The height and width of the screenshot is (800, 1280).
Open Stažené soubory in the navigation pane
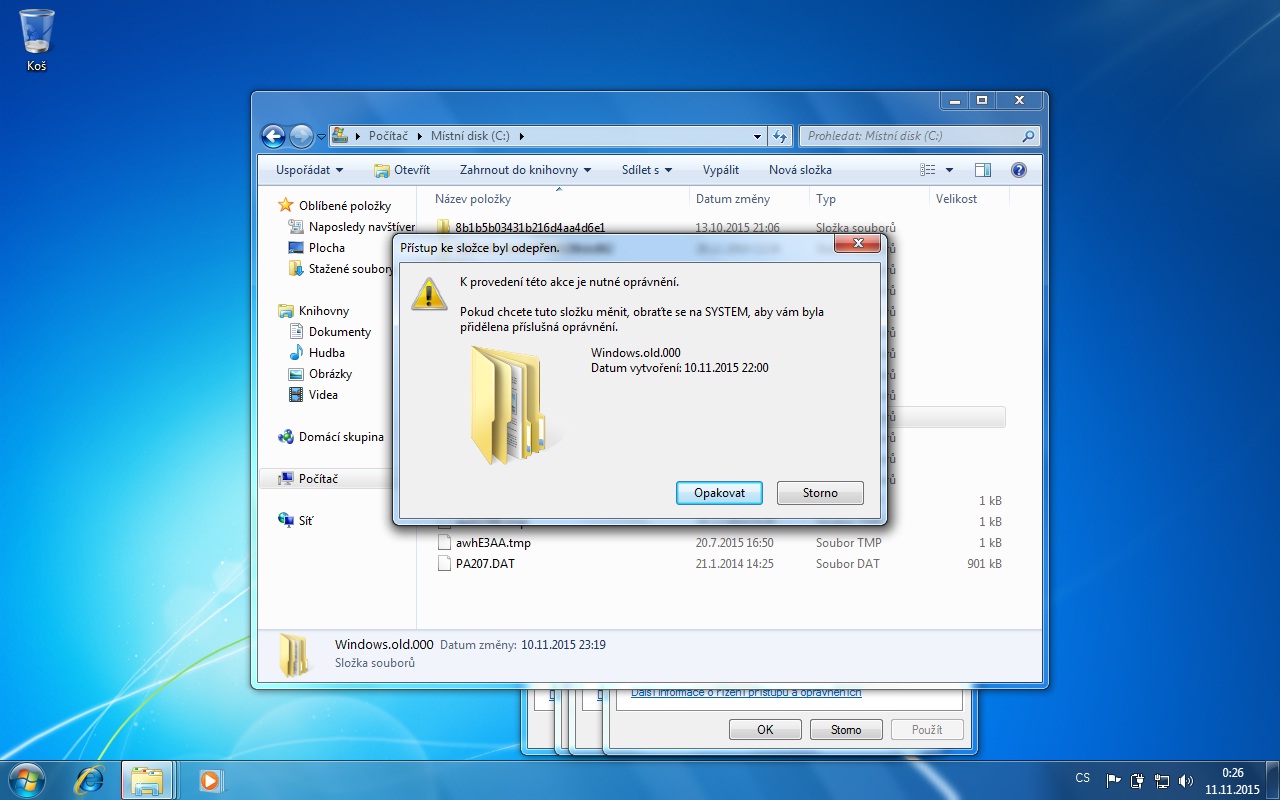click(x=351, y=269)
